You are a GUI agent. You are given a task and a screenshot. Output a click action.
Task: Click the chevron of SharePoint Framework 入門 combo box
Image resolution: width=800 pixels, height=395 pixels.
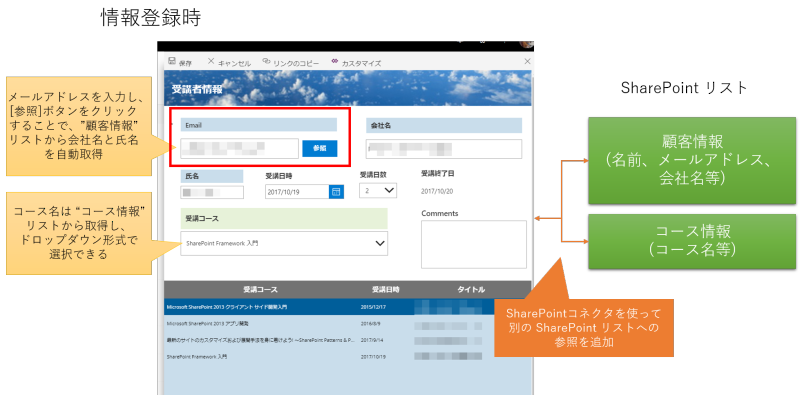380,243
